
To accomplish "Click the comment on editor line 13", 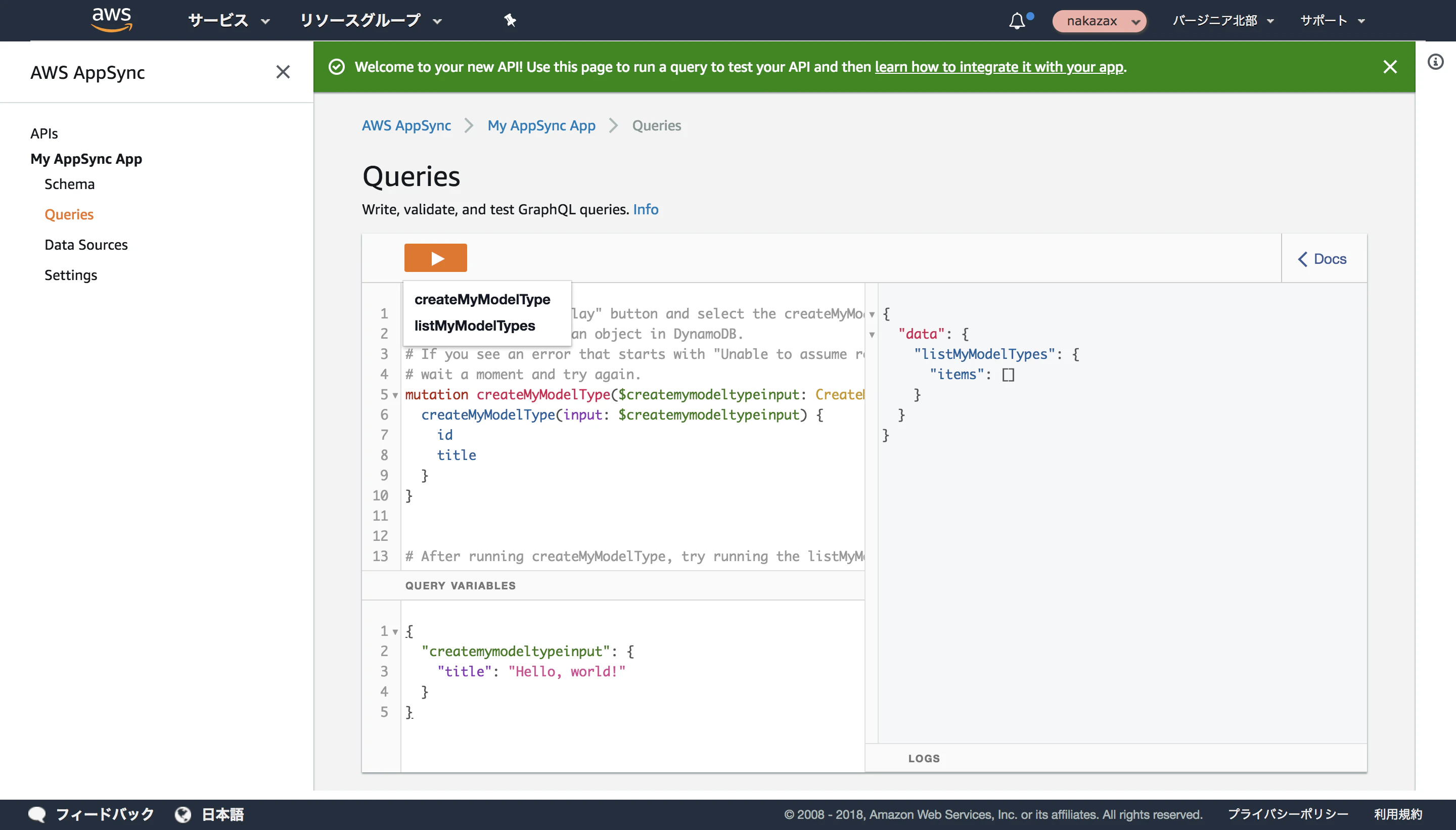I will pyautogui.click(x=635, y=557).
